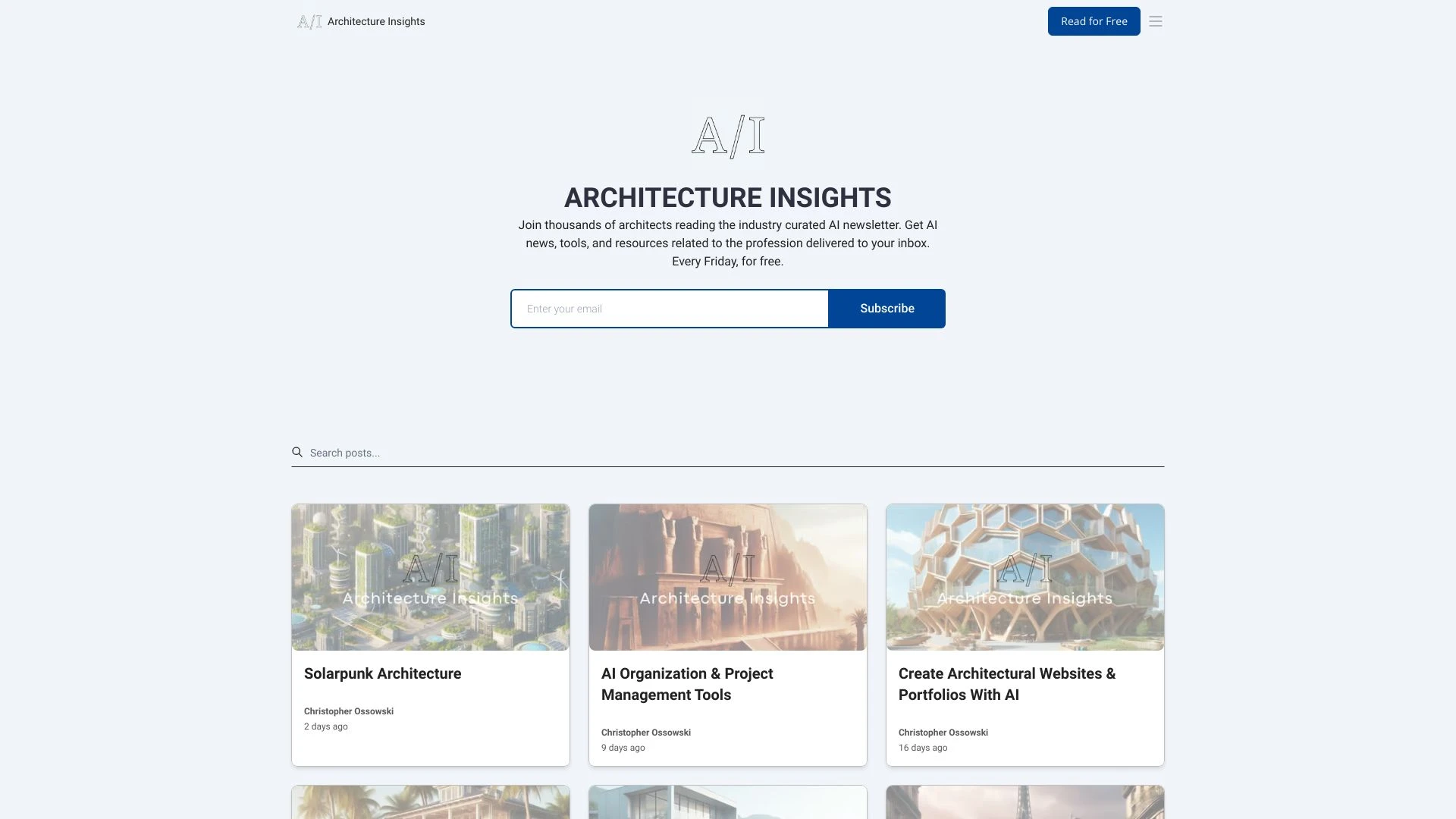Click the search magnifier icon
Screen dimensions: 1456x819
pos(297,452)
